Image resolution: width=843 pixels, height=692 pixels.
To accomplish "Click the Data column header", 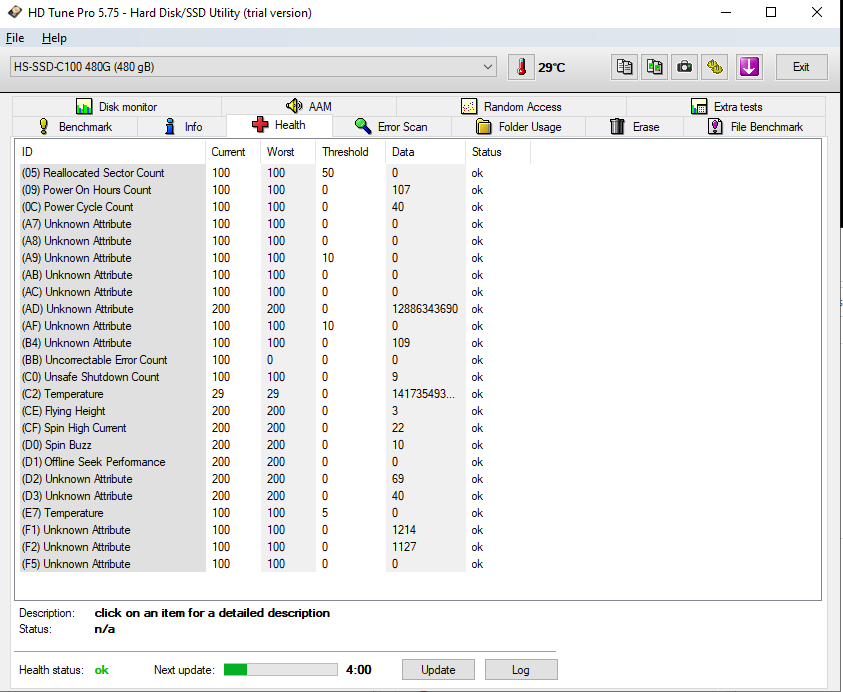I will [425, 152].
